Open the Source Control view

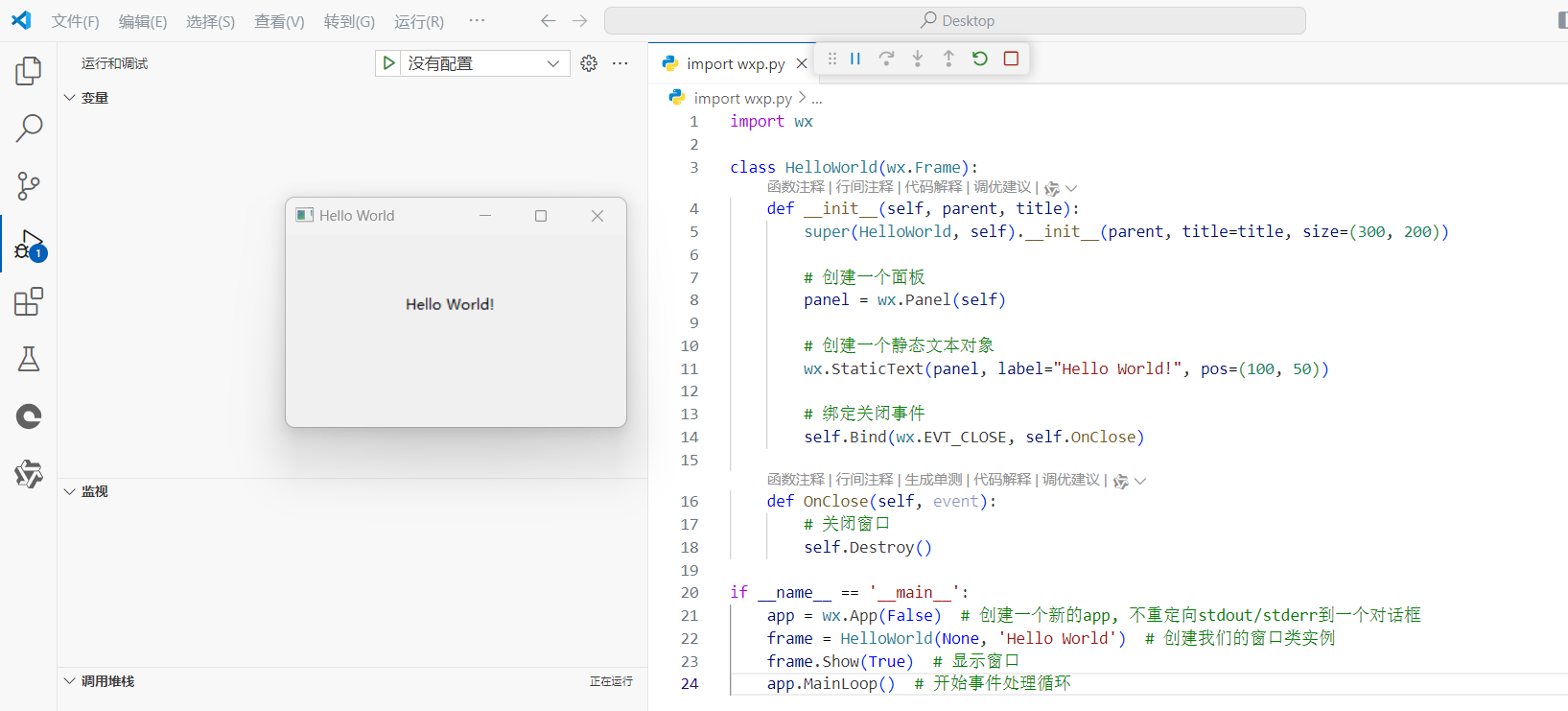click(x=29, y=185)
